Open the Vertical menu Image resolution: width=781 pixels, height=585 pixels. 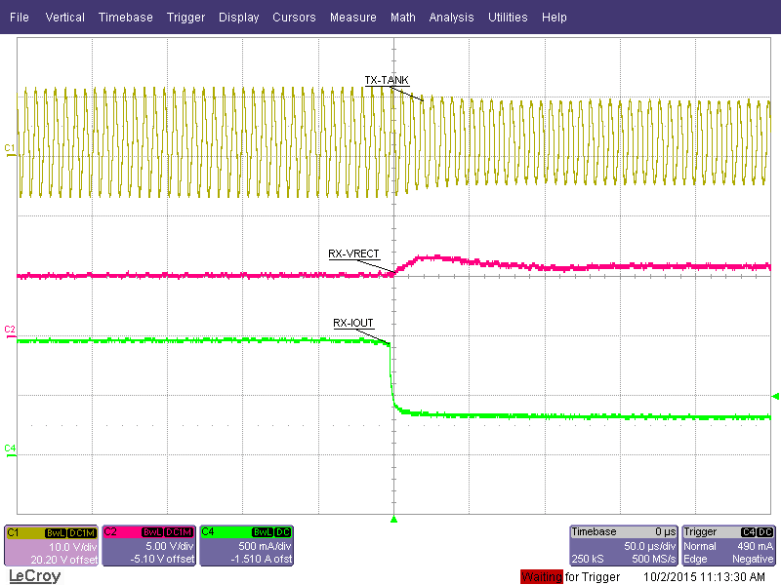[x=65, y=17]
